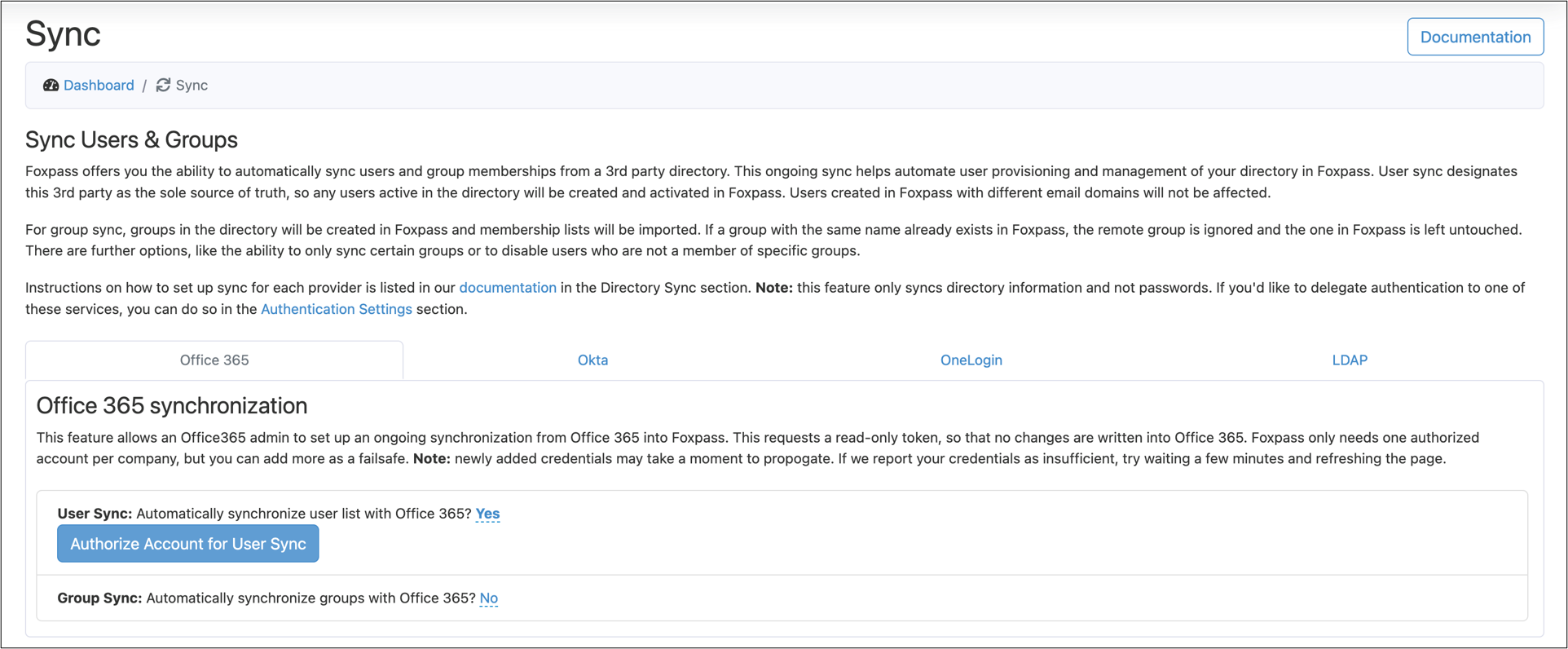
Task: Click the Sync refresh icon in breadcrumb
Action: click(x=163, y=85)
